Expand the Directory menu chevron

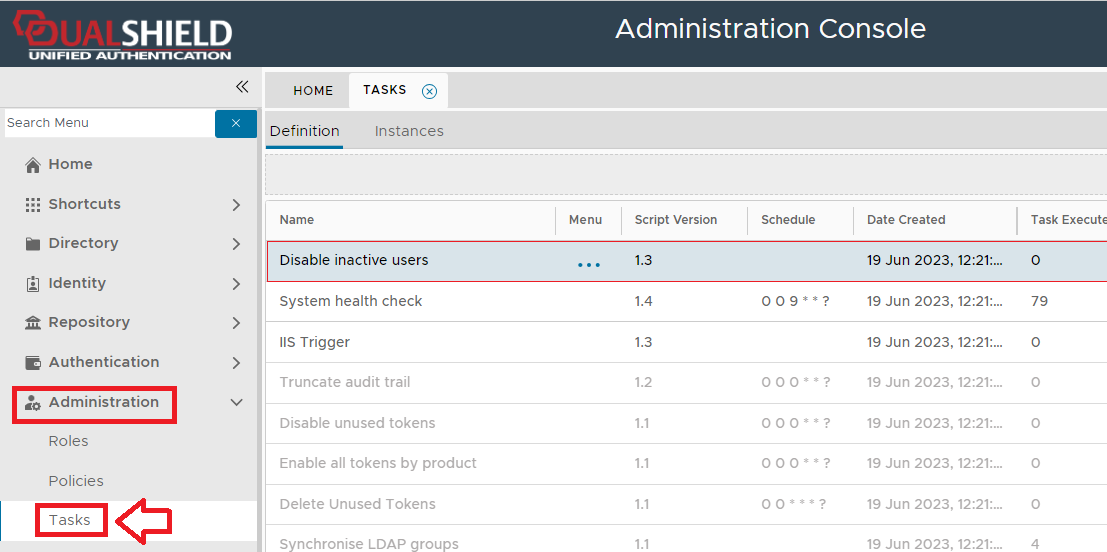pyautogui.click(x=236, y=244)
